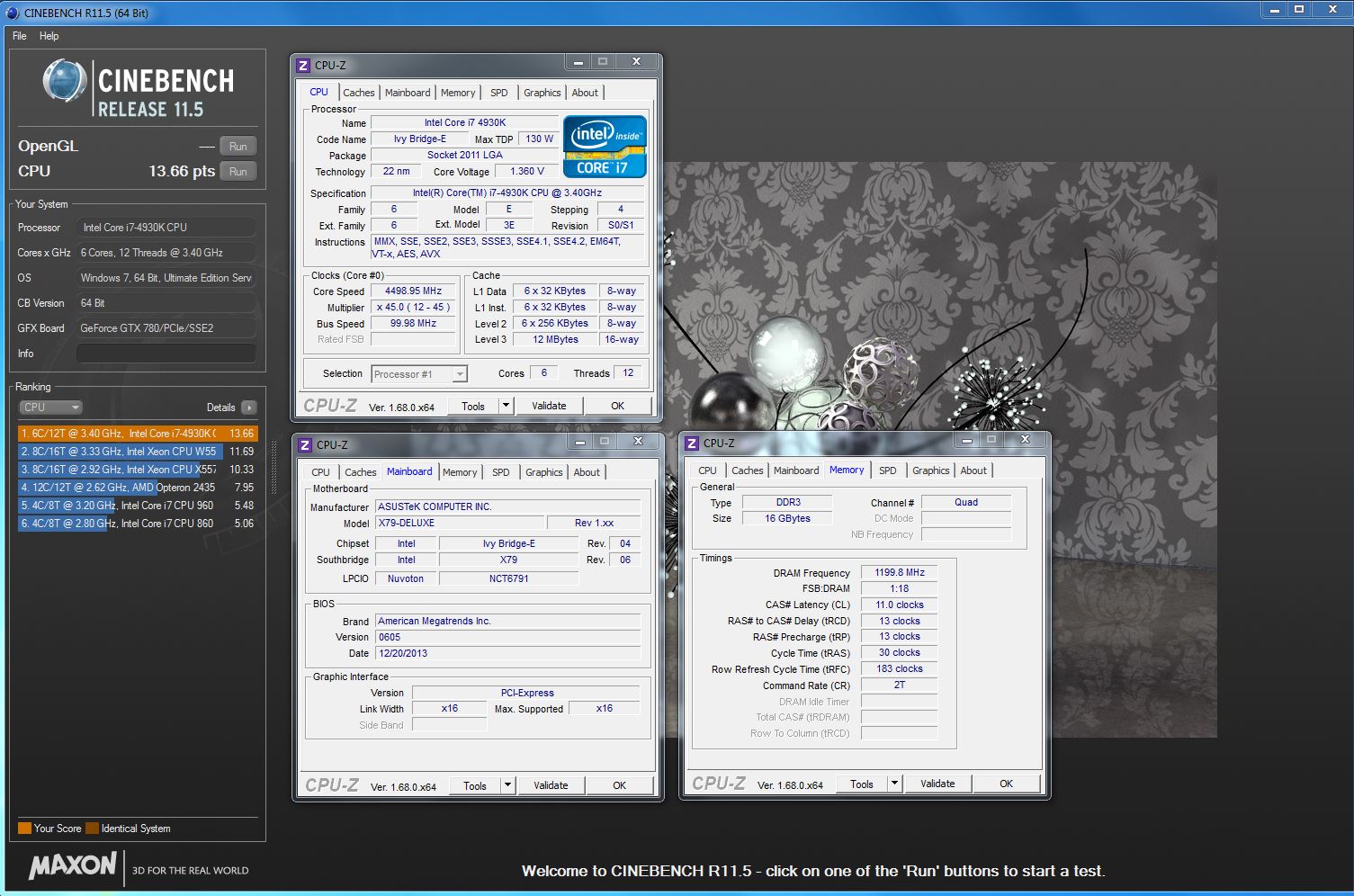Click the Cinebench logo sphere icon
This screenshot has height=896, width=1354.
(64, 81)
